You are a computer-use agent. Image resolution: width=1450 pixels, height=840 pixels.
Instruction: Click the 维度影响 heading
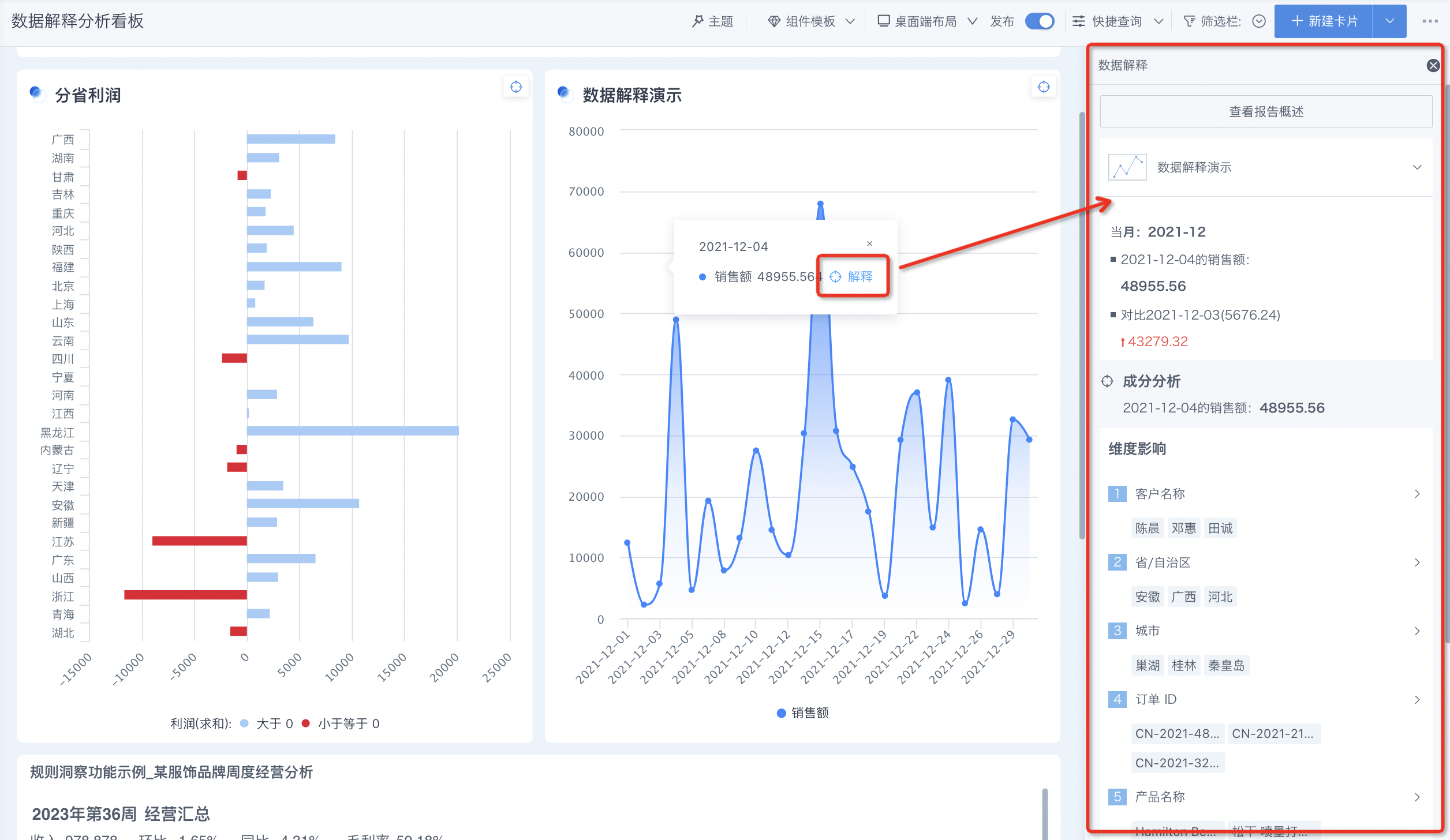[x=1137, y=449]
